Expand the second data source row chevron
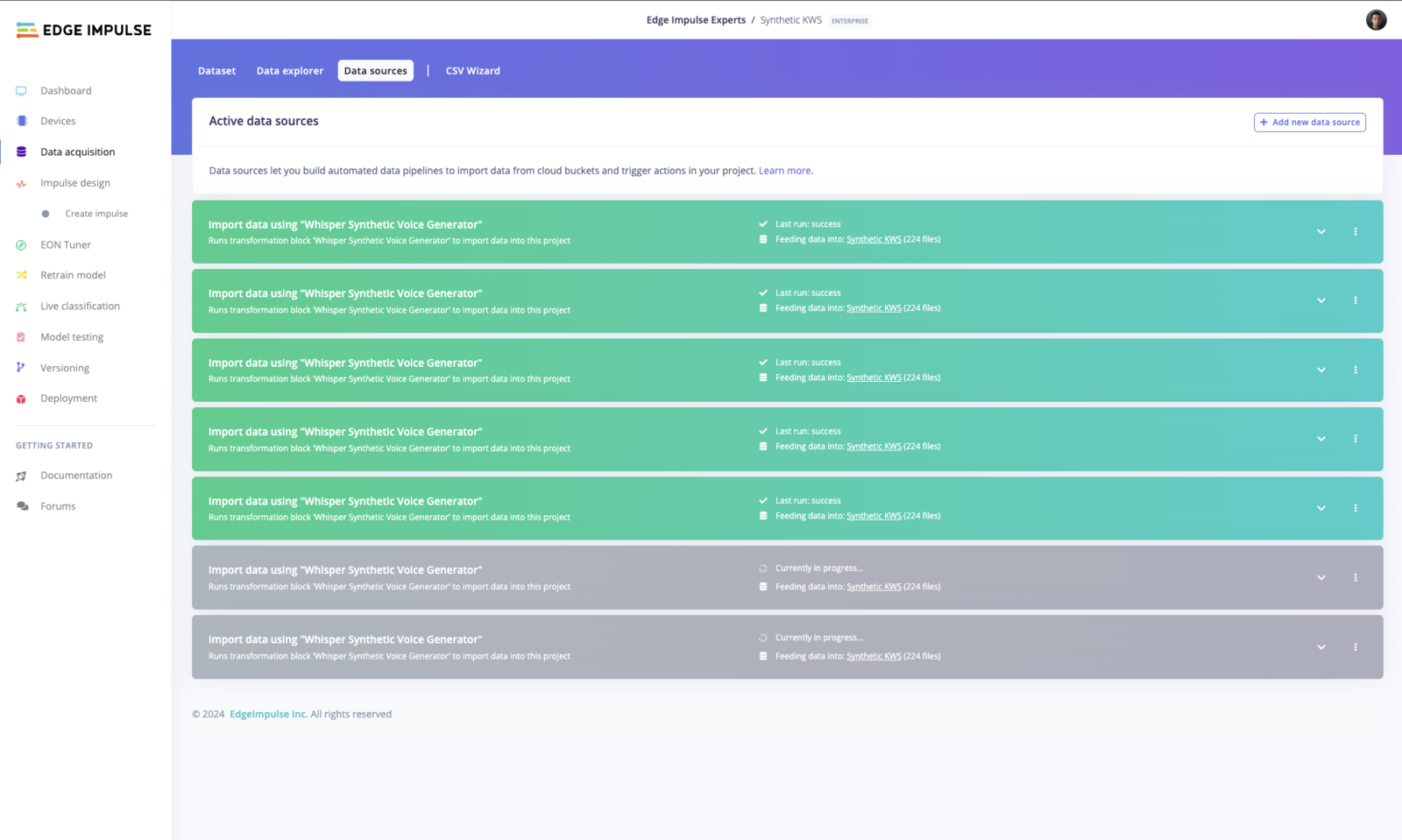 pos(1321,300)
